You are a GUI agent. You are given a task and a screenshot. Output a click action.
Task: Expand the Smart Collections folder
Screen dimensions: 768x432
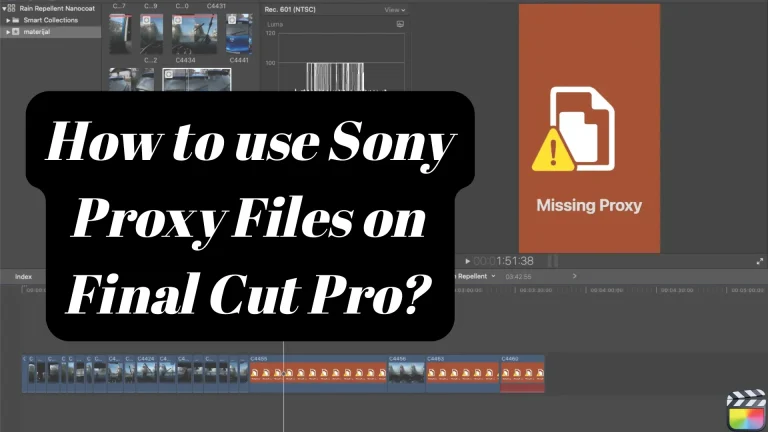(x=8, y=20)
